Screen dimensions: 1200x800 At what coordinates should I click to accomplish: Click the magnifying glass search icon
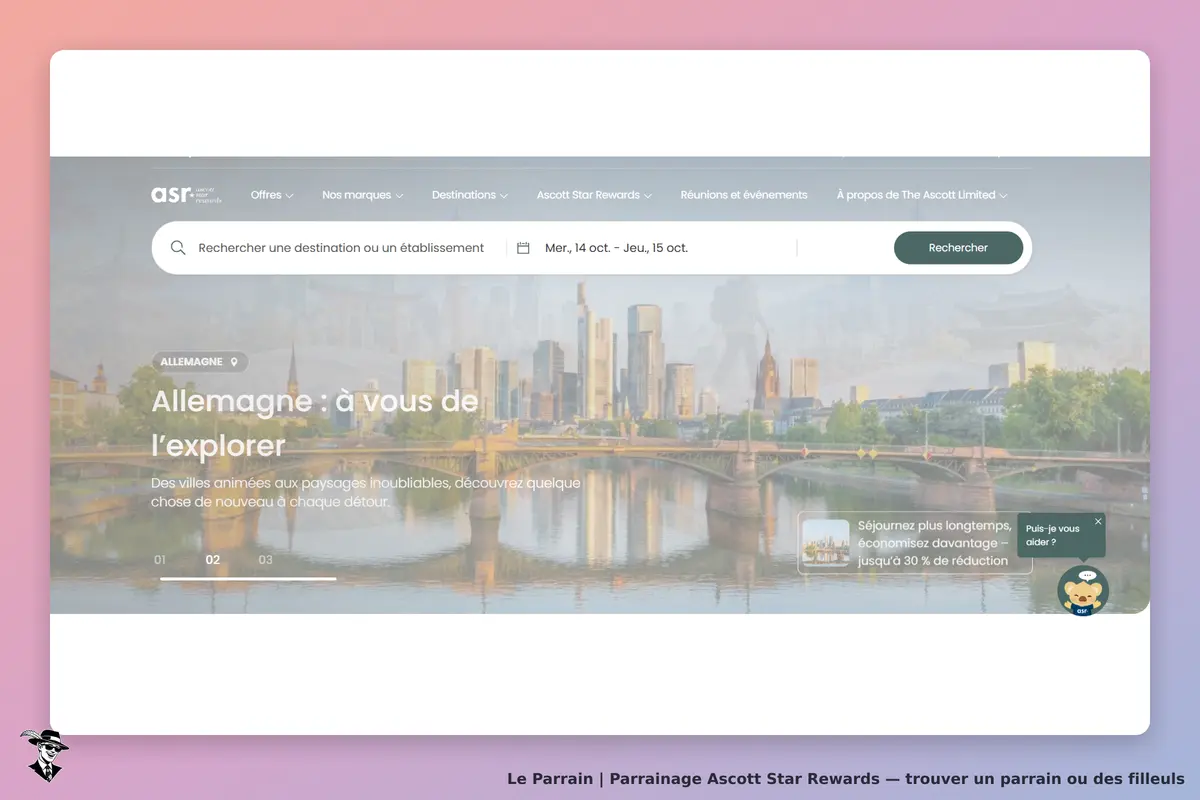(x=178, y=248)
